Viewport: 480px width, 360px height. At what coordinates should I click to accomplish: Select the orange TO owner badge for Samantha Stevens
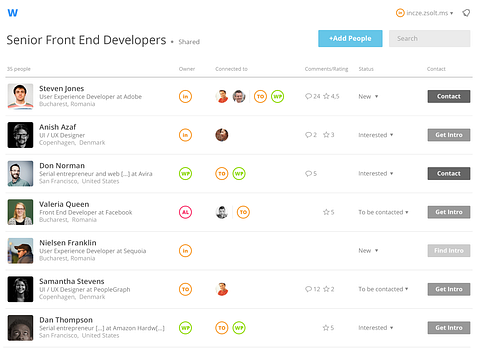(185, 289)
